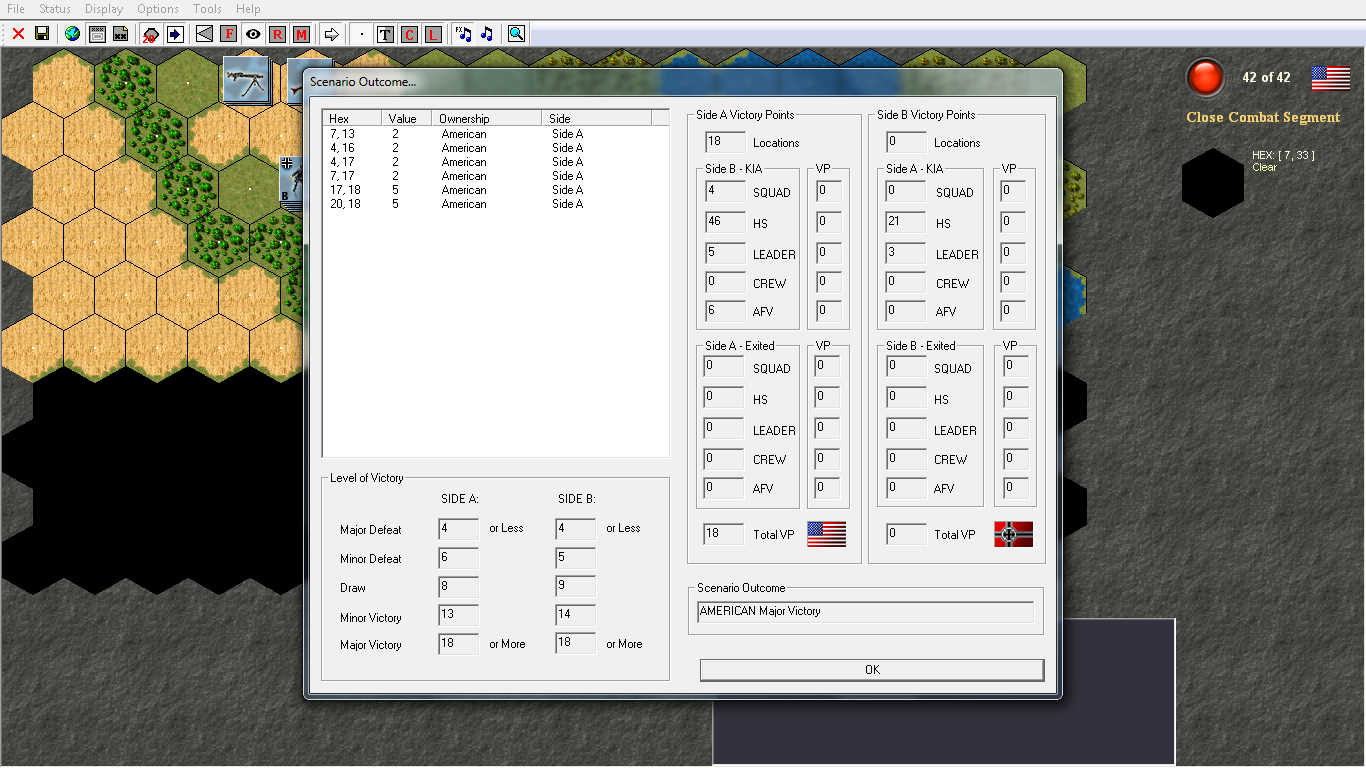Open the File menu
This screenshot has height=768, width=1366.
click(16, 9)
